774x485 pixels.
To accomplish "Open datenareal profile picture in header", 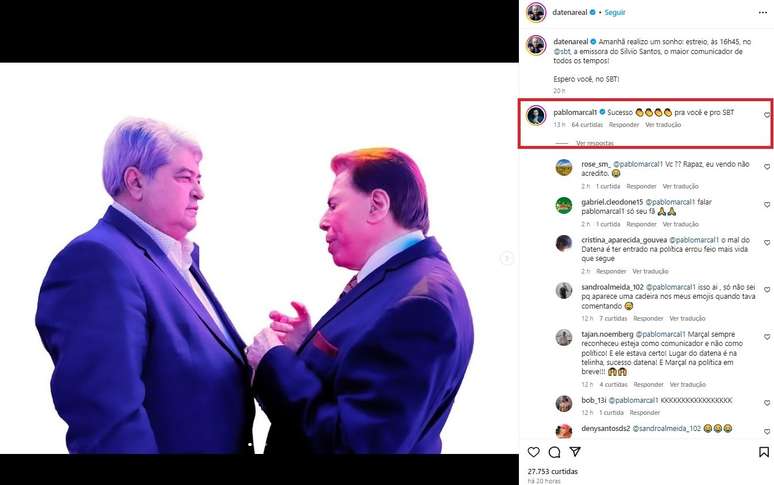I will click(536, 12).
